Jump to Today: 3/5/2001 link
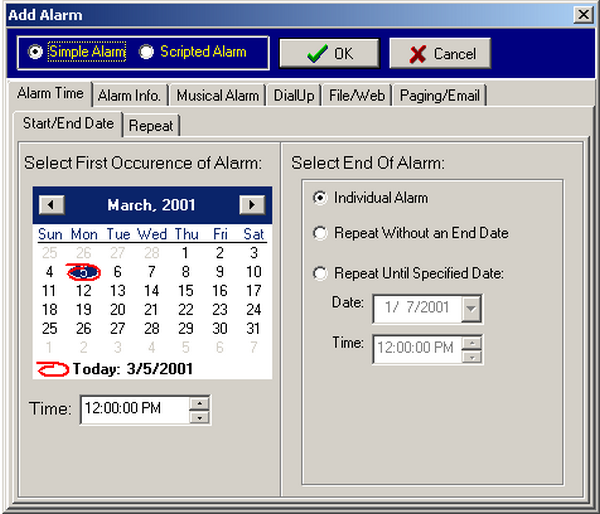The height and width of the screenshot is (514, 600). point(115,369)
